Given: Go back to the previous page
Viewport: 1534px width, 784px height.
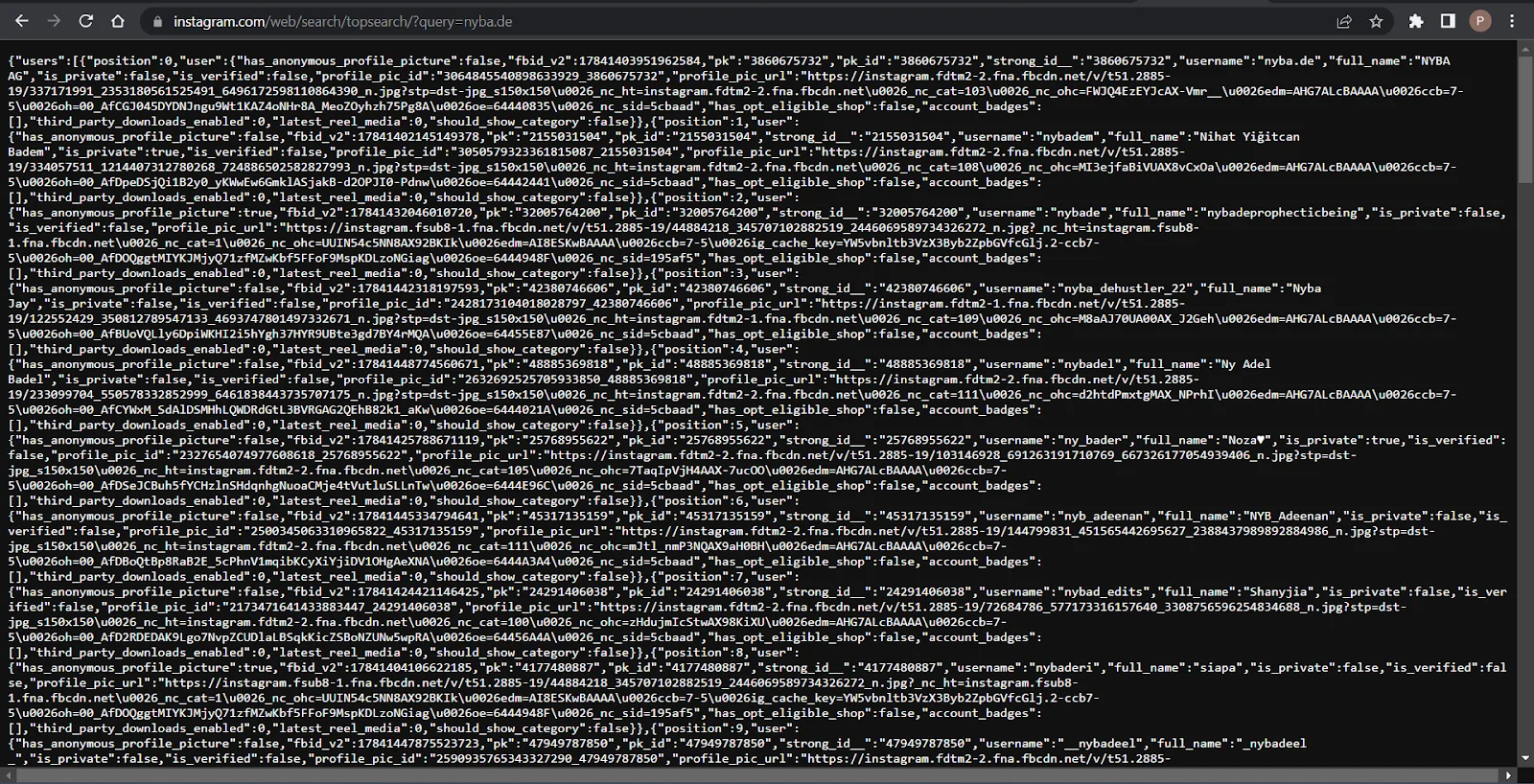Looking at the screenshot, I should click(x=21, y=21).
